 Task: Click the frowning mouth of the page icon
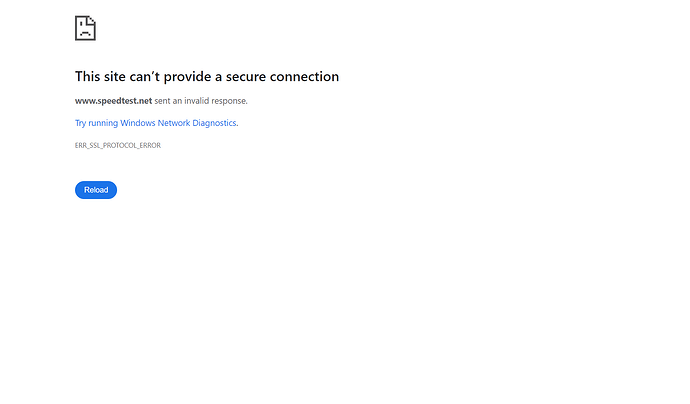pyautogui.click(x=85, y=33)
